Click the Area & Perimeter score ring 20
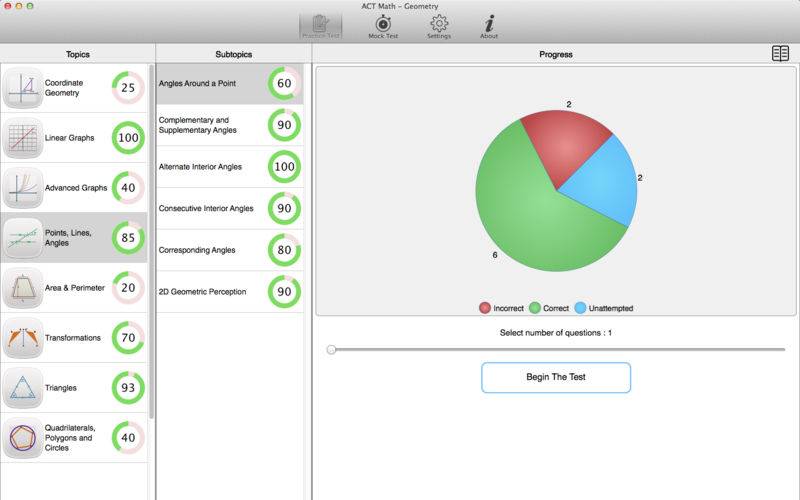The width and height of the screenshot is (800, 500). click(x=128, y=288)
